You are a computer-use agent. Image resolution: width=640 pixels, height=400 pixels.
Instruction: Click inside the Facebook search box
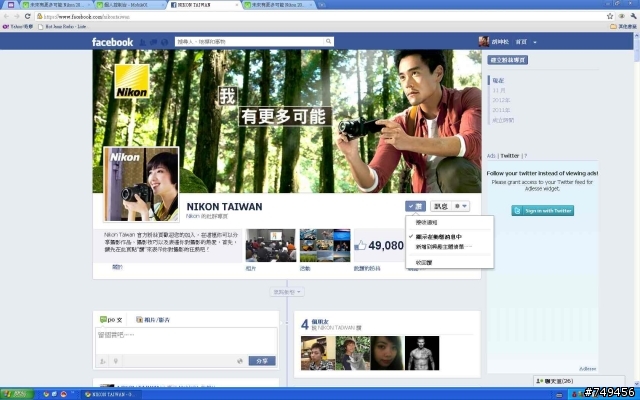249,42
